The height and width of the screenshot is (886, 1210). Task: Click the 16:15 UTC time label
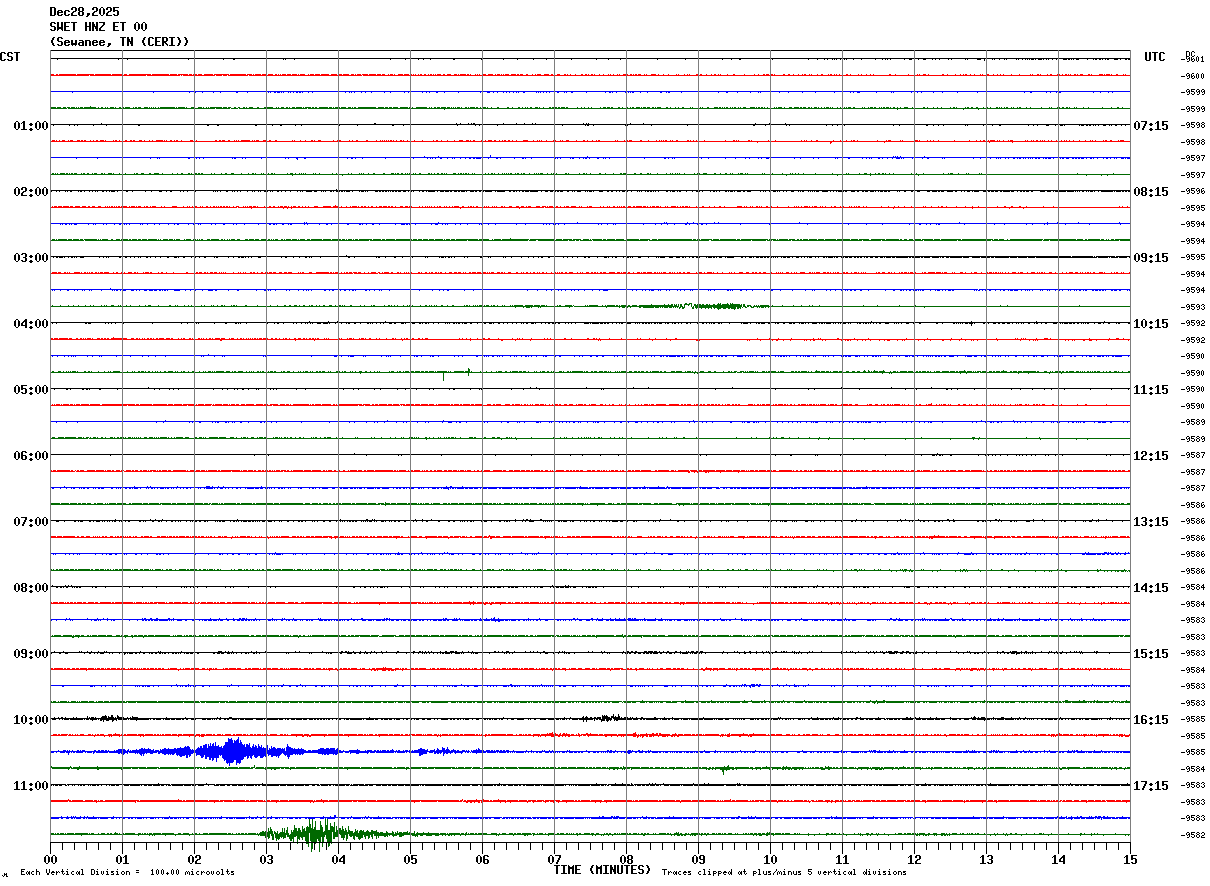click(1151, 719)
